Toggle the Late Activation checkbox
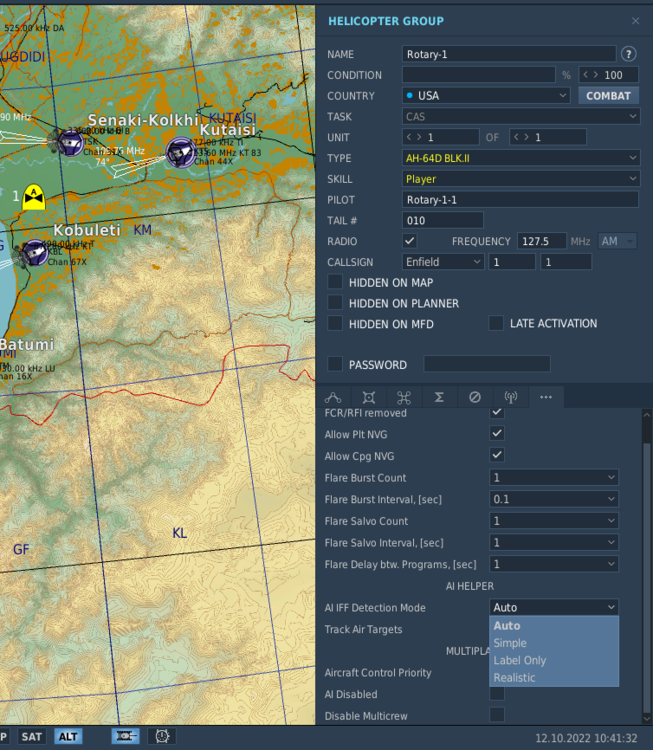Image resolution: width=653 pixels, height=750 pixels. coord(496,323)
